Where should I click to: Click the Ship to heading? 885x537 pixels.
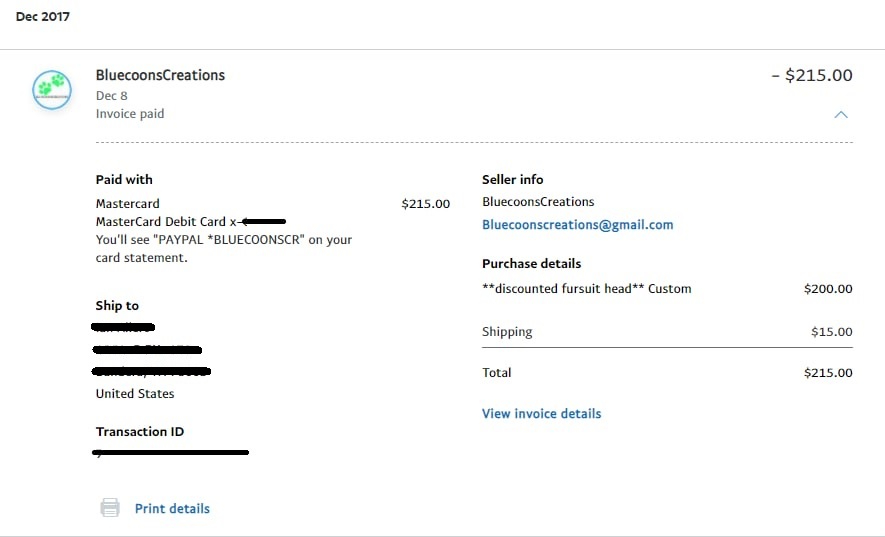coord(117,305)
